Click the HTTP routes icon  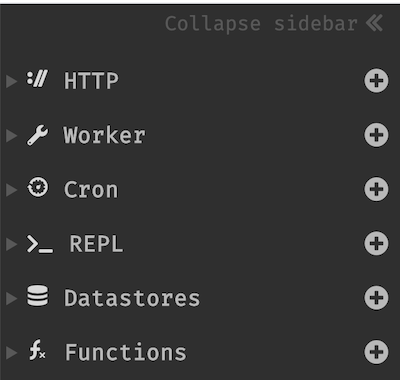pos(37,79)
